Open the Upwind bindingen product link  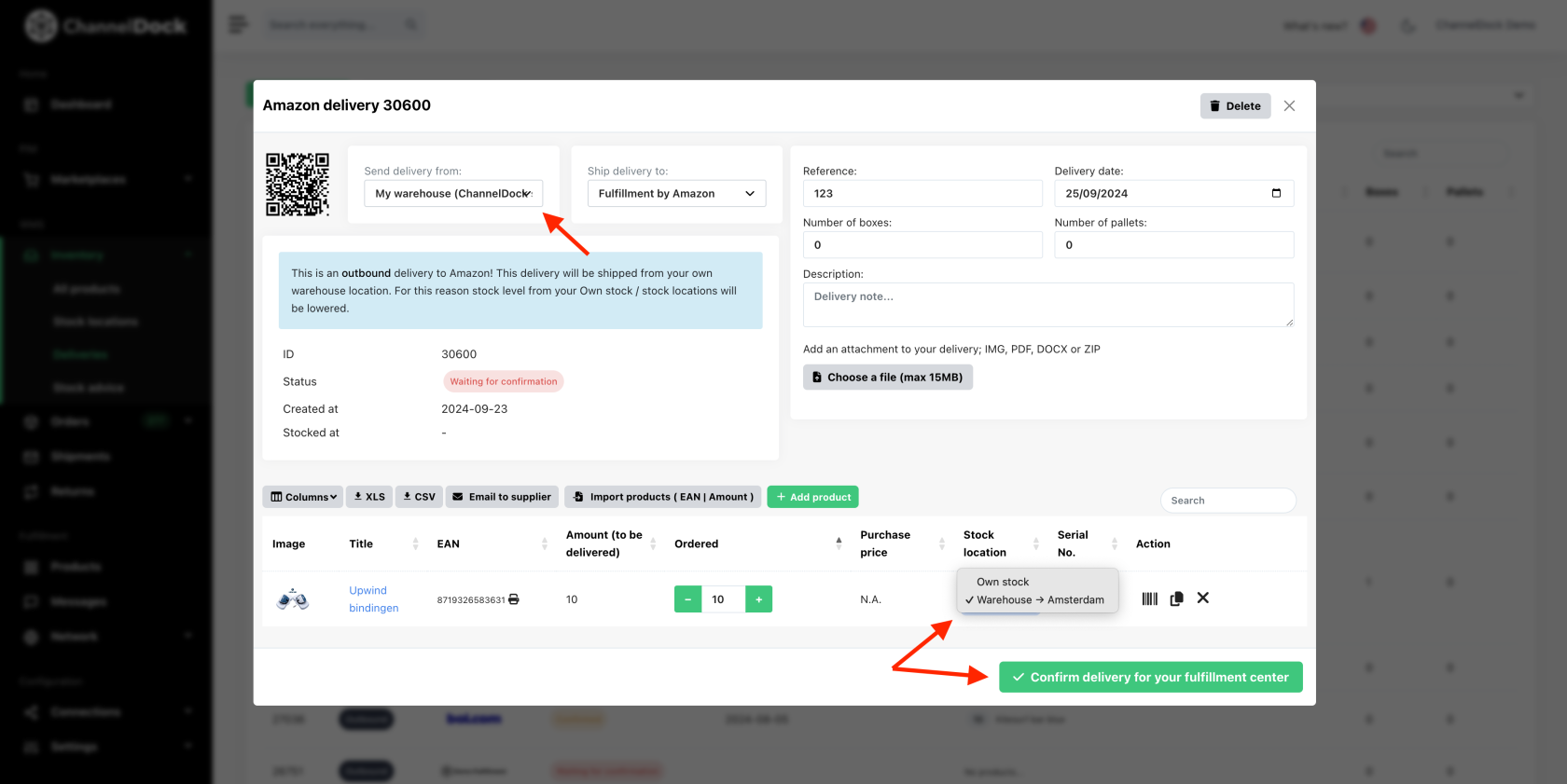[373, 598]
